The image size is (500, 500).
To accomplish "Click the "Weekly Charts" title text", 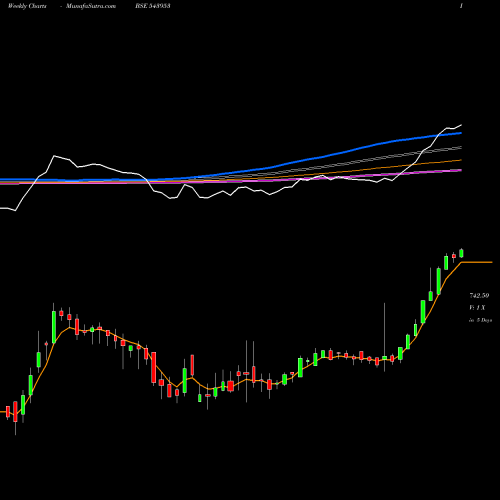I will tap(27, 6).
